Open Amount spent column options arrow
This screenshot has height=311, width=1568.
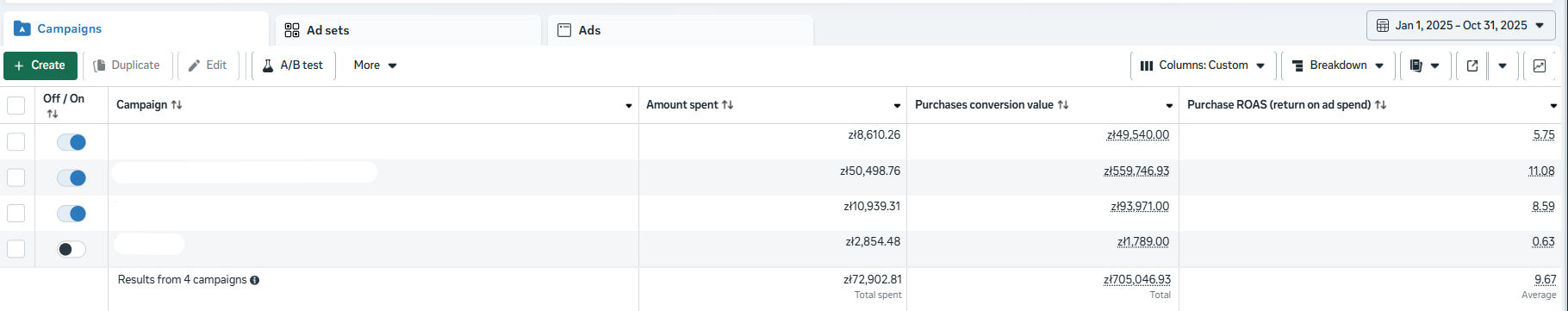(x=897, y=106)
